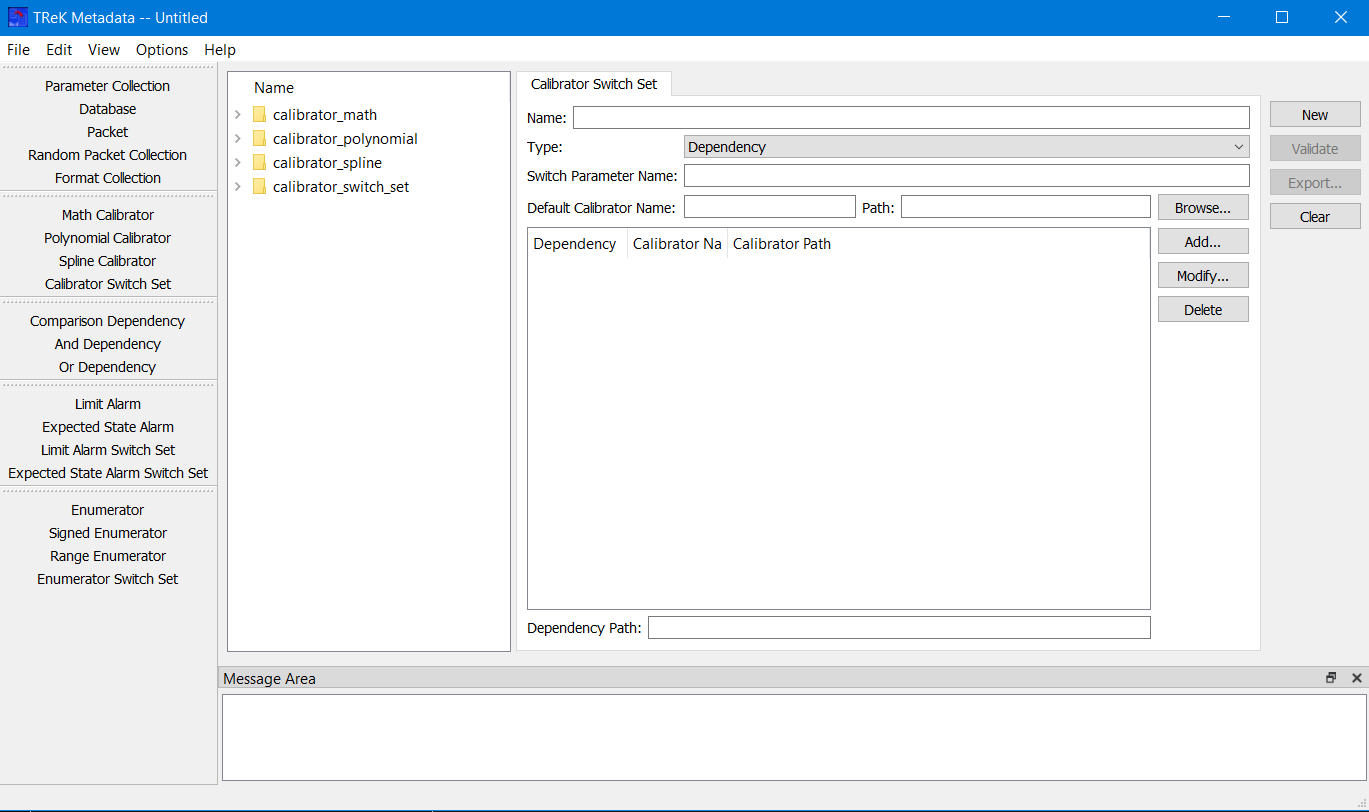1369x812 pixels.
Task: Click the Add... button
Action: point(1203,241)
